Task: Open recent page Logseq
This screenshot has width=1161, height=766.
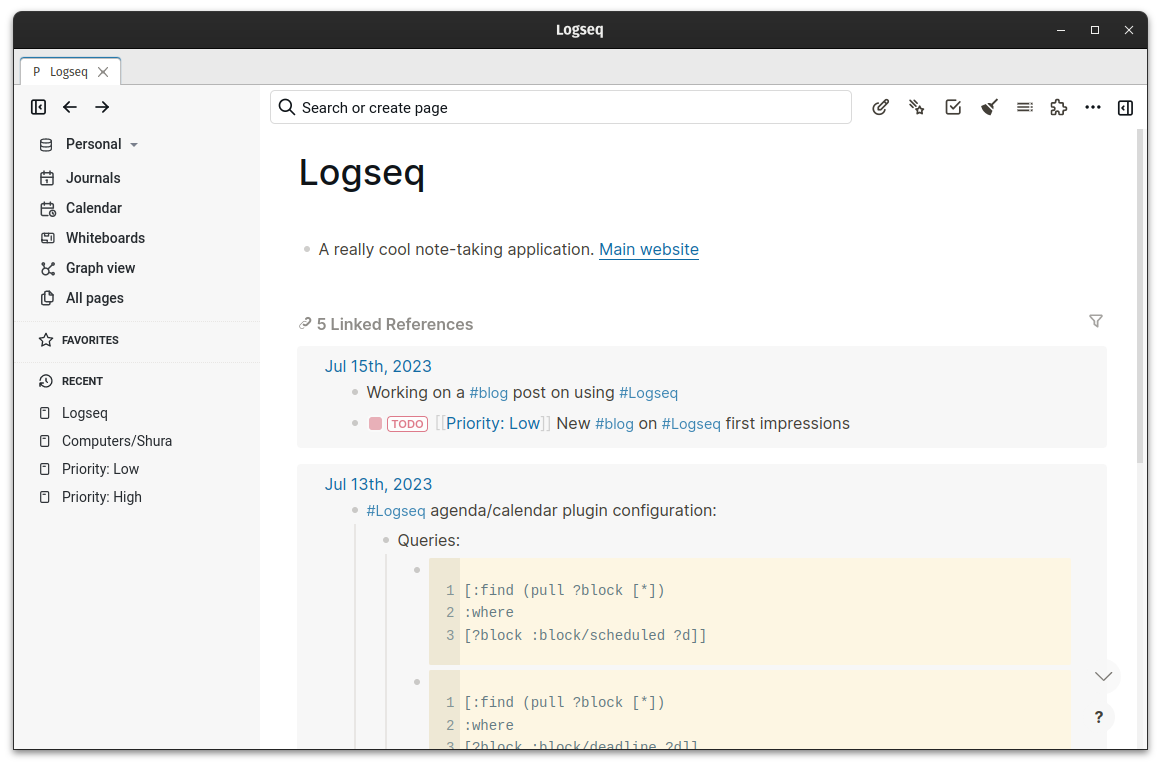Action: click(84, 413)
